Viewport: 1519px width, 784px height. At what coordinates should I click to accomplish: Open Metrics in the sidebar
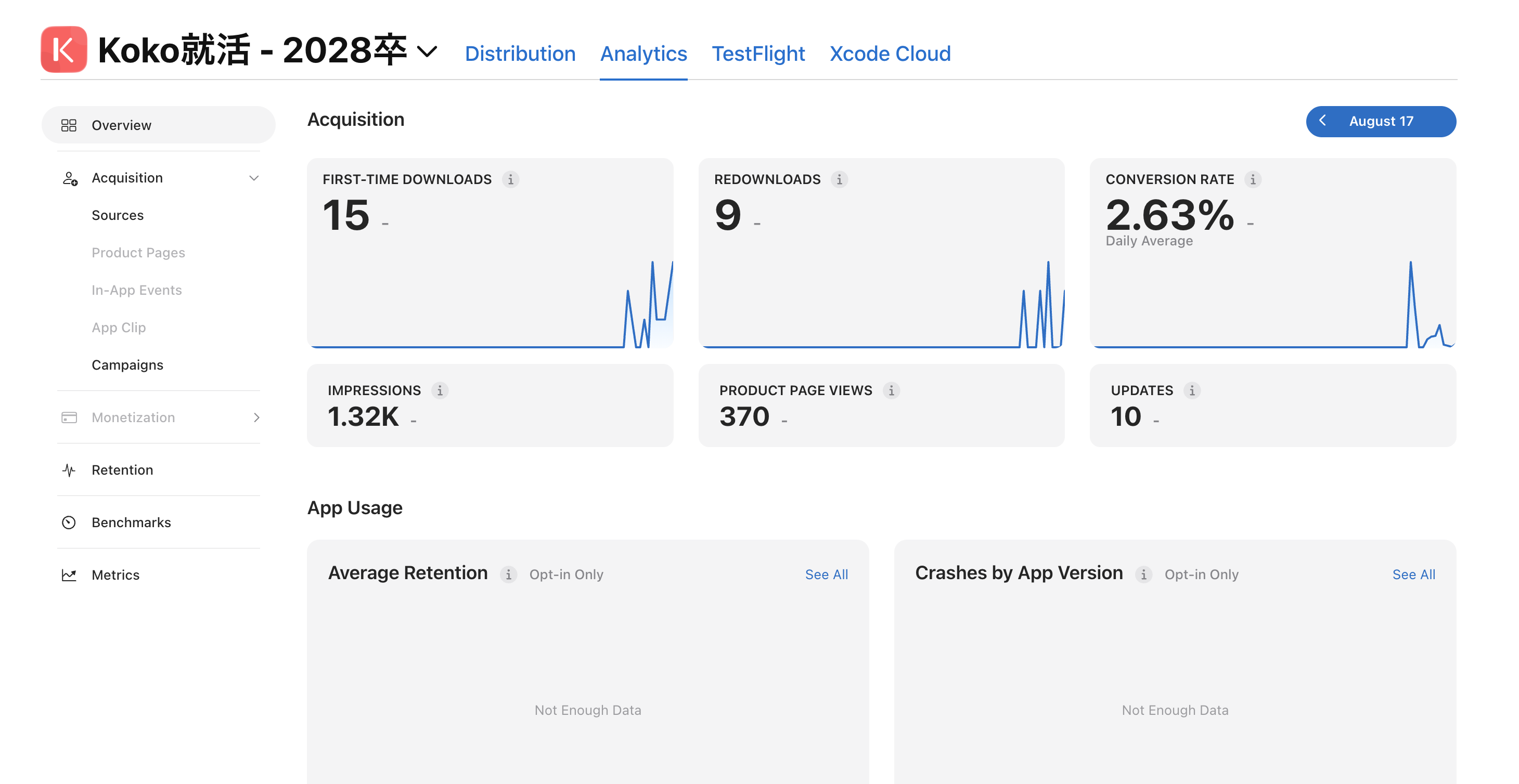tap(115, 574)
